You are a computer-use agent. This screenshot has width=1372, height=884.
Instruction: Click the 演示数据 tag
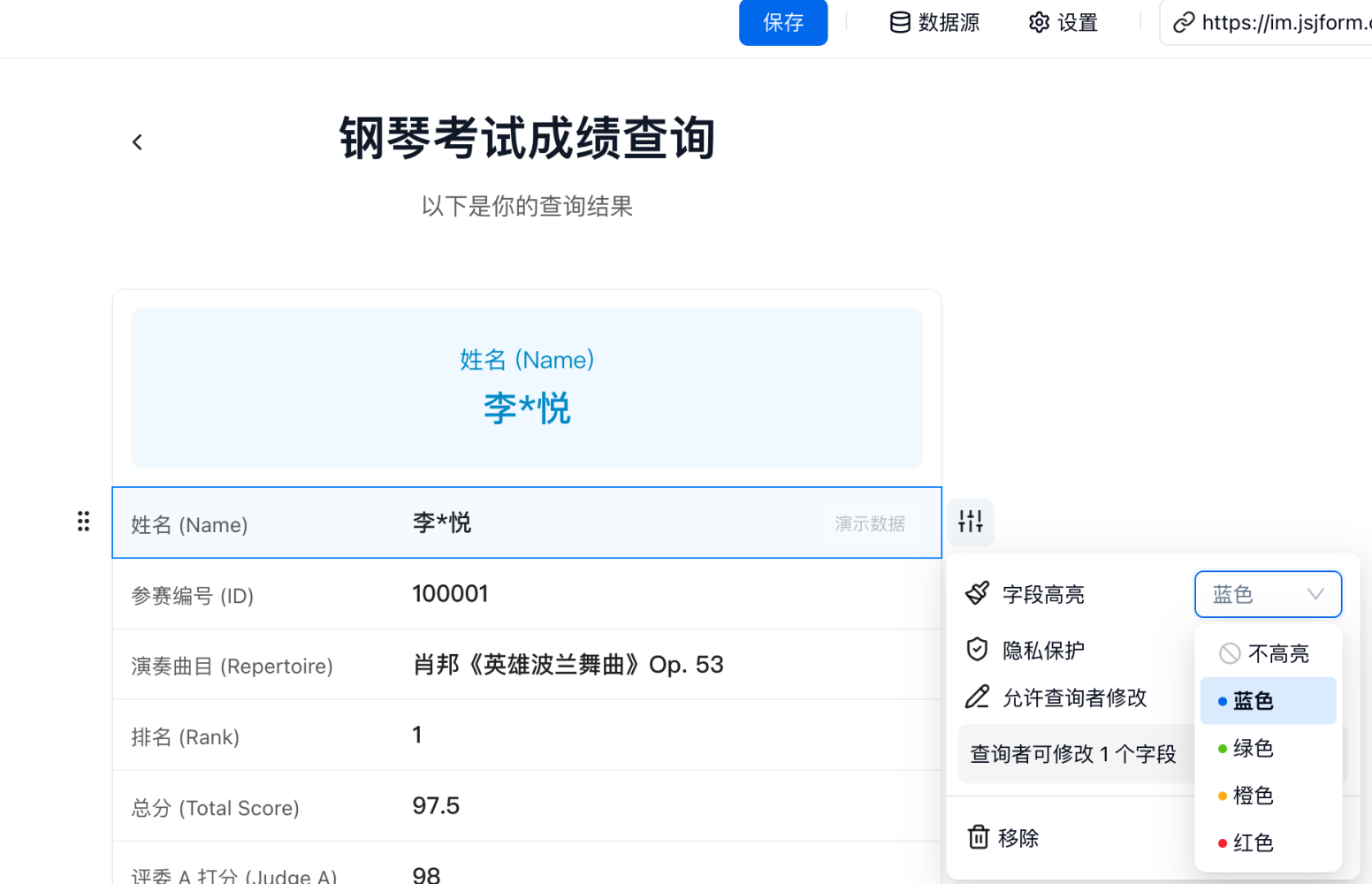coord(870,523)
